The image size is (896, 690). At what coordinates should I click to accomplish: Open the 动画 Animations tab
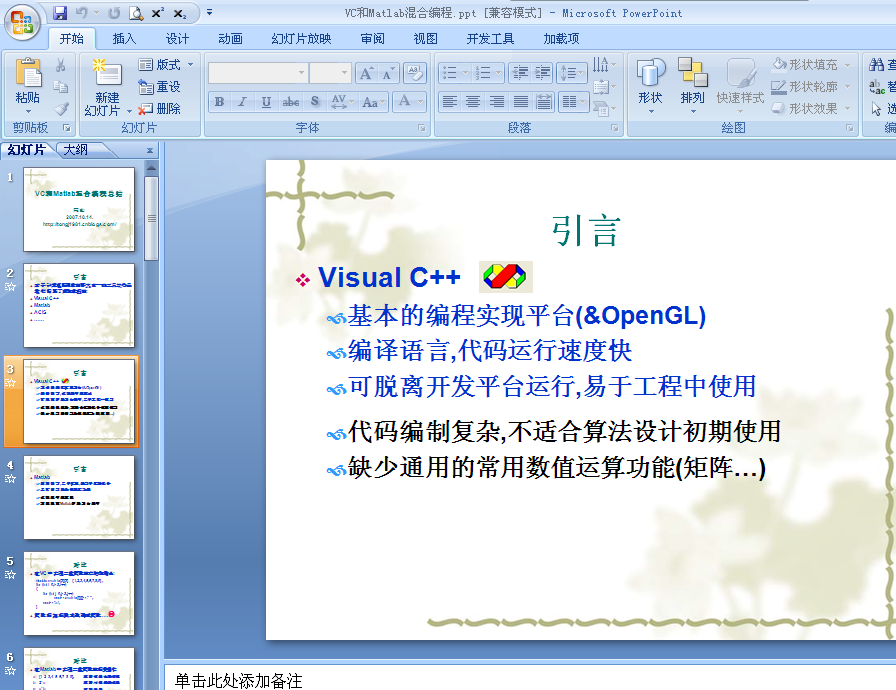[230, 39]
